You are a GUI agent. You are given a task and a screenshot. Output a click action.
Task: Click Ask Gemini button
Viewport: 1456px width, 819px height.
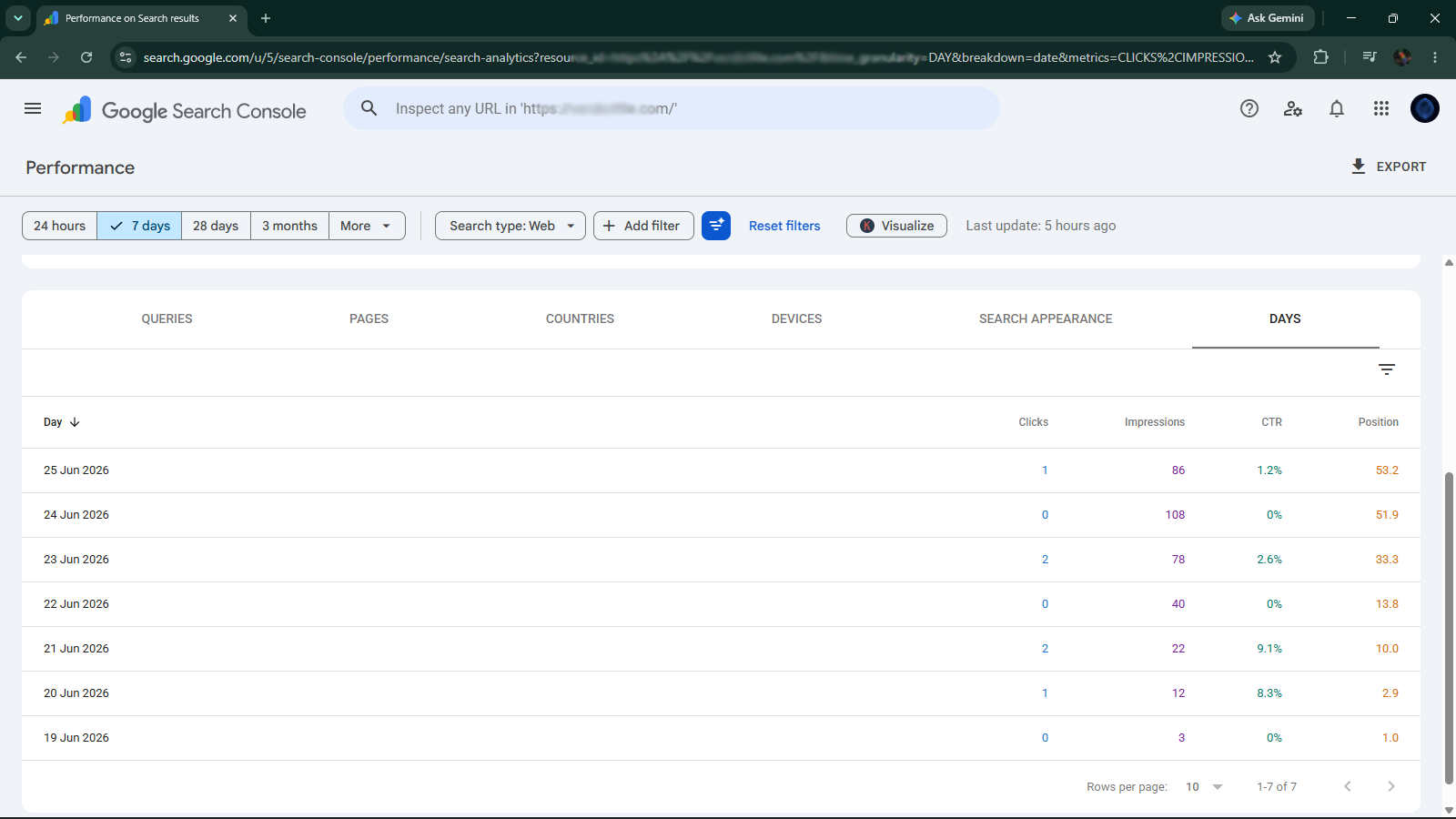[1267, 18]
